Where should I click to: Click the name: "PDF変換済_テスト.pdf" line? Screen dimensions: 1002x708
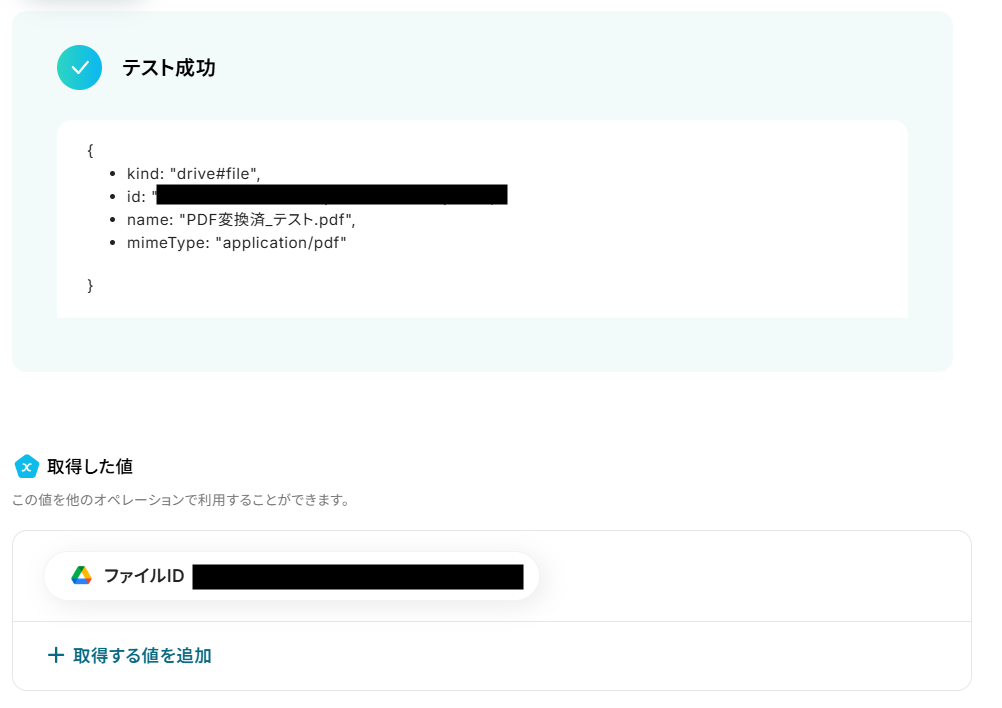[x=241, y=220]
